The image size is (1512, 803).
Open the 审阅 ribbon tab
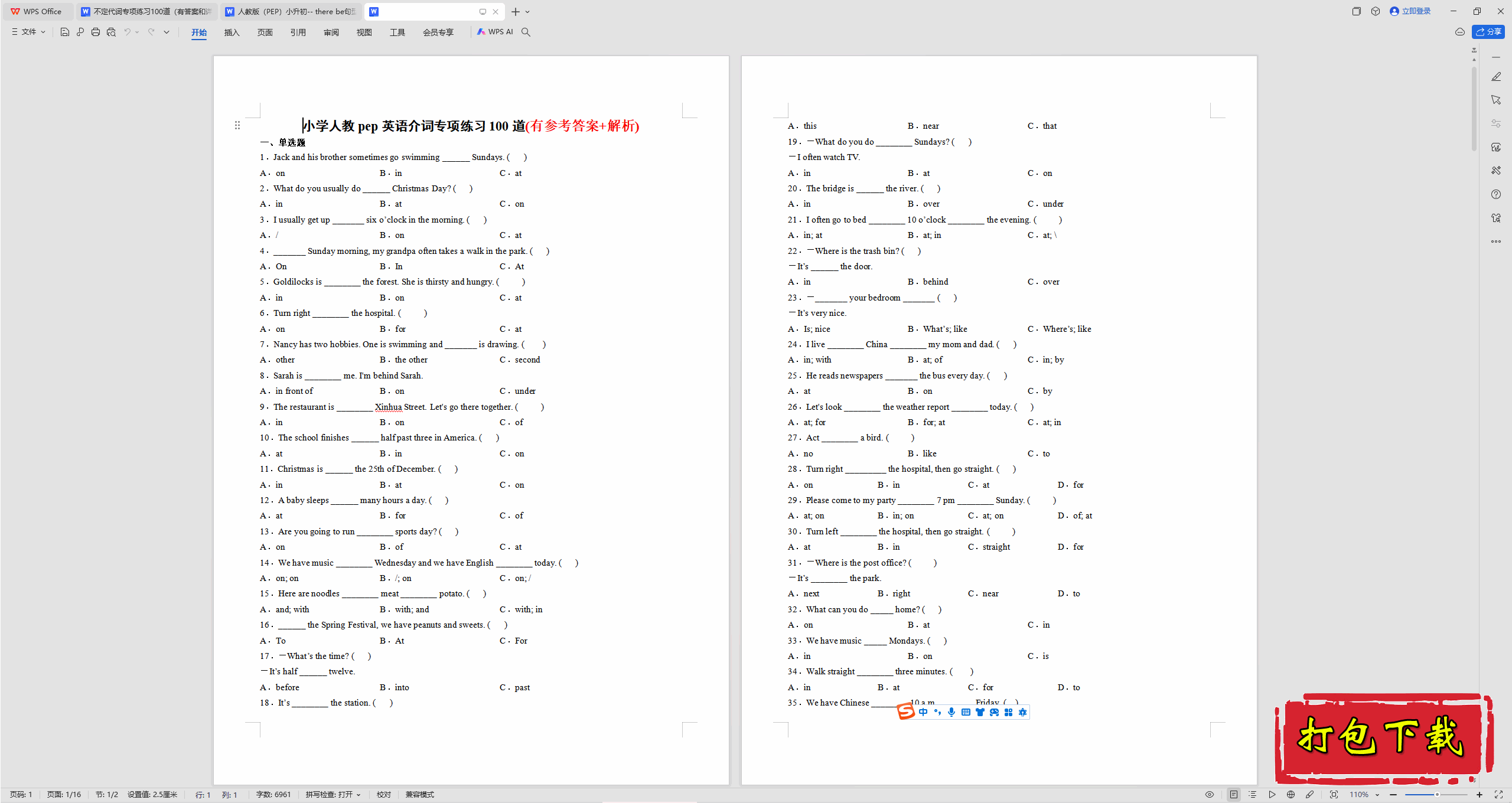pyautogui.click(x=331, y=32)
